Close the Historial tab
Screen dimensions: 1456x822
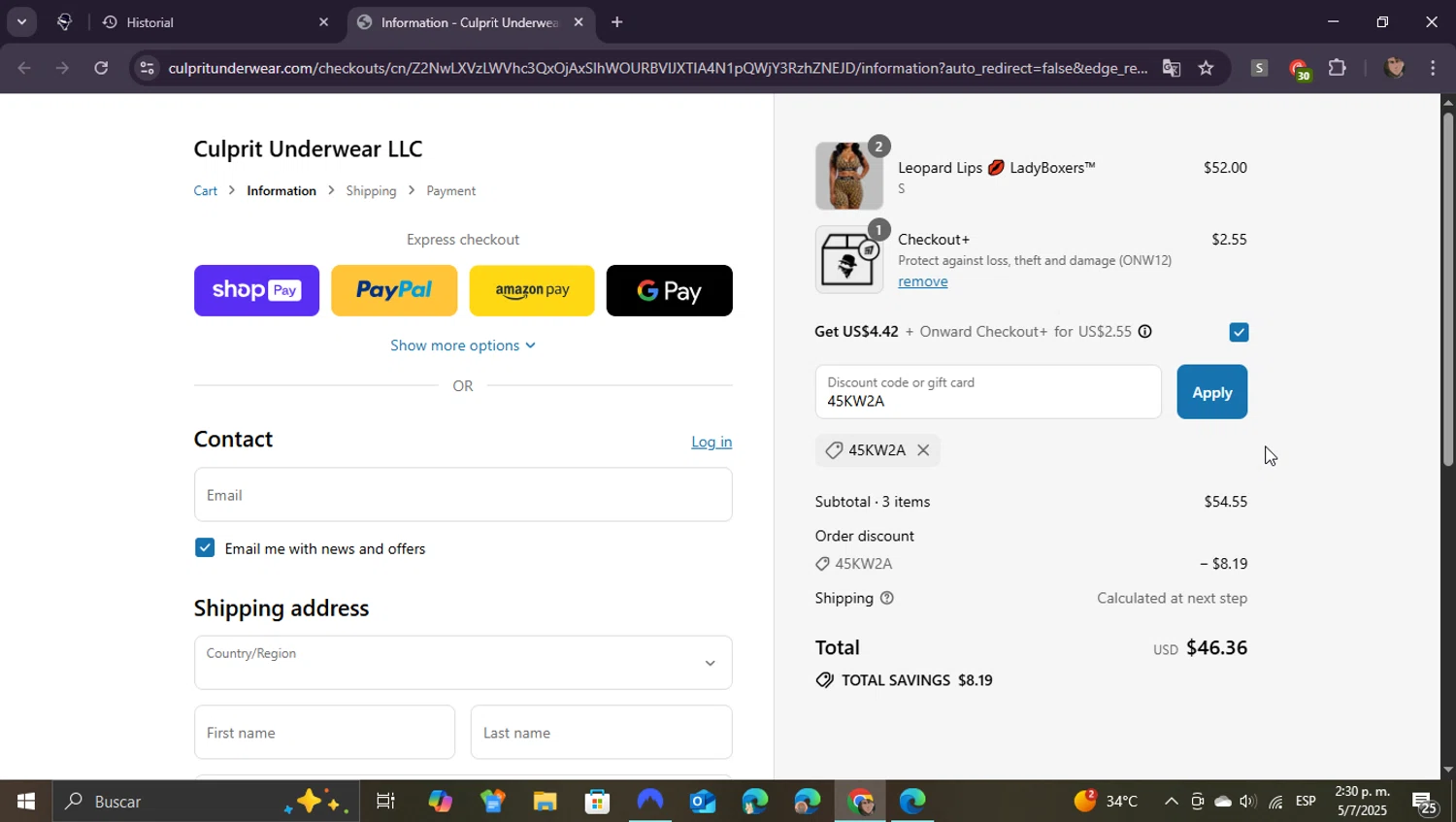coord(324,22)
